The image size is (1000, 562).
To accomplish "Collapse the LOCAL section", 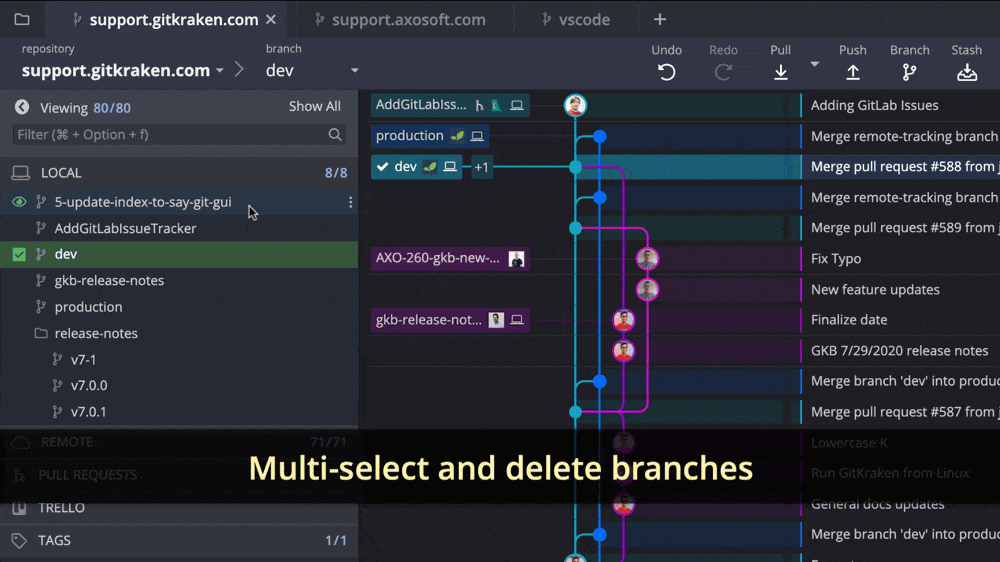I will (179, 173).
